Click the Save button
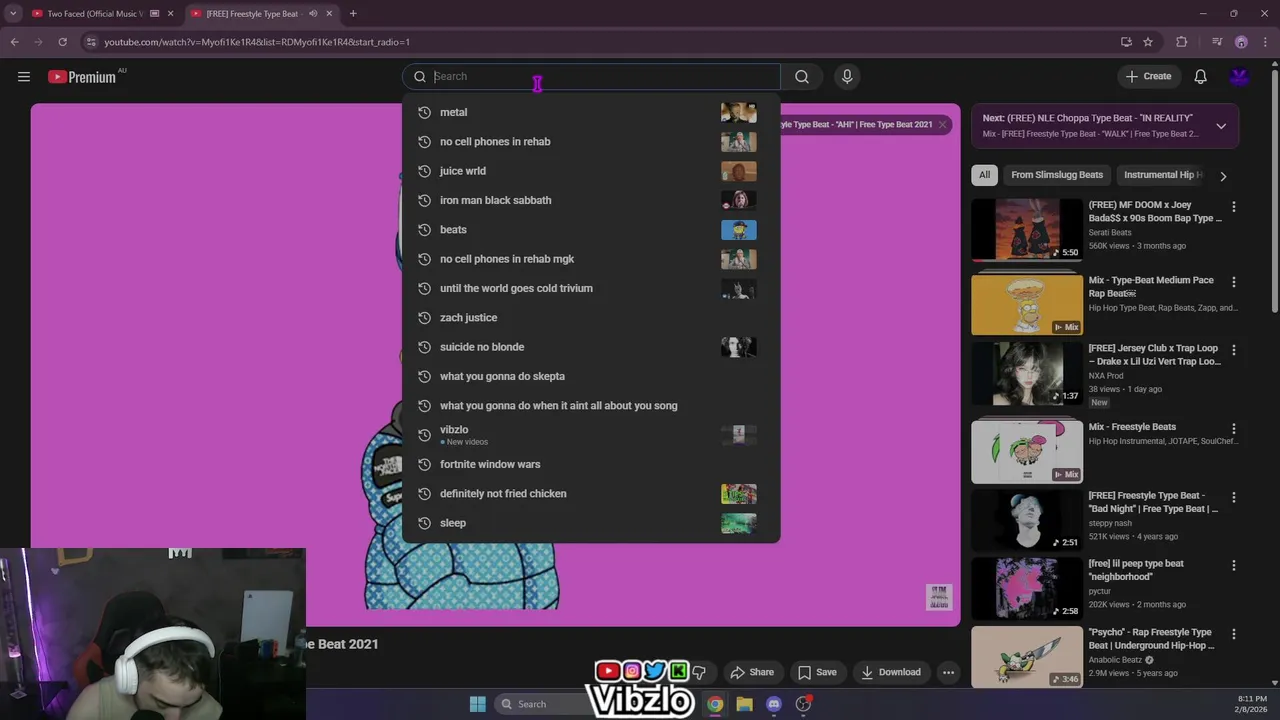1280x720 pixels. pos(817,672)
